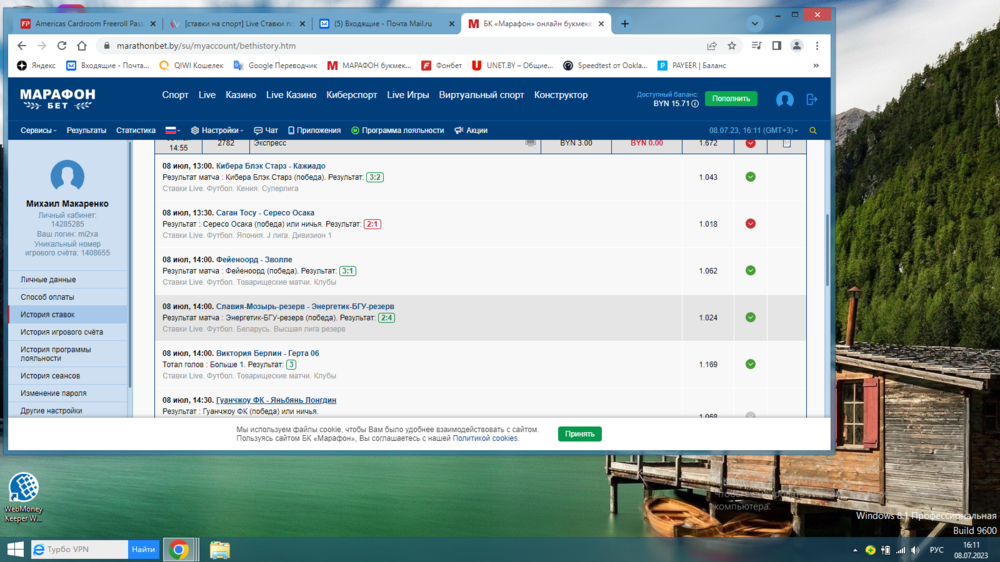Click the balance info icon next to BYN 15.71
The height and width of the screenshot is (562, 1000).
click(695, 104)
